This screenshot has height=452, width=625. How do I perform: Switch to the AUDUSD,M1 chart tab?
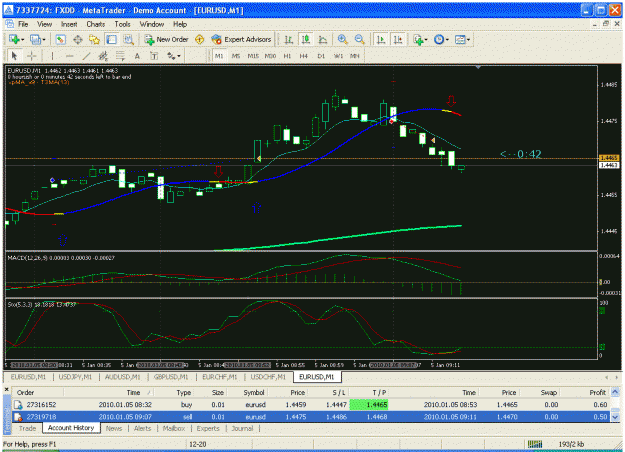(122, 377)
